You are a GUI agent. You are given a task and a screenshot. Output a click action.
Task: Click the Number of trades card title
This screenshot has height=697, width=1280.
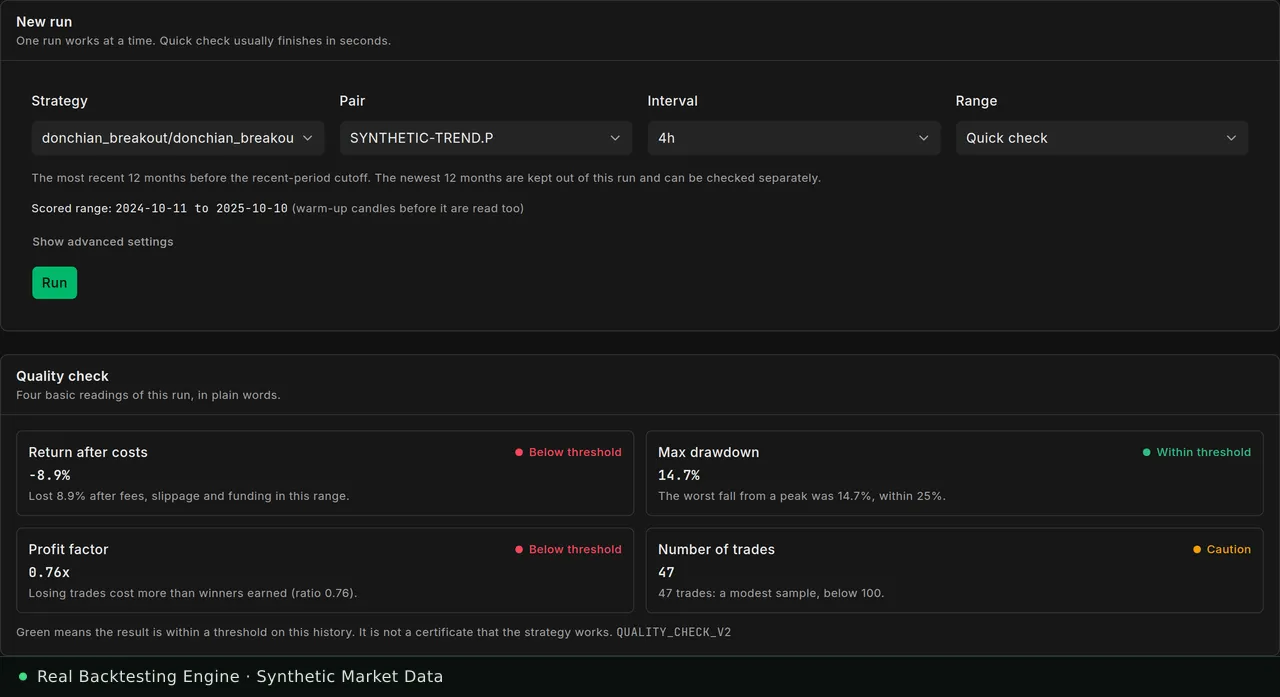(x=716, y=550)
